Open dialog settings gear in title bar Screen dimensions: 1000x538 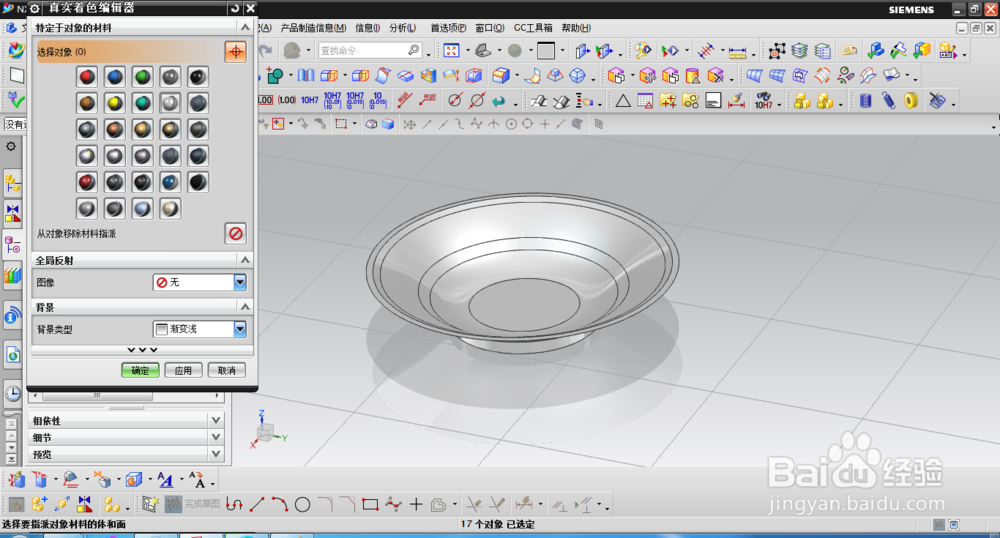tap(35, 8)
